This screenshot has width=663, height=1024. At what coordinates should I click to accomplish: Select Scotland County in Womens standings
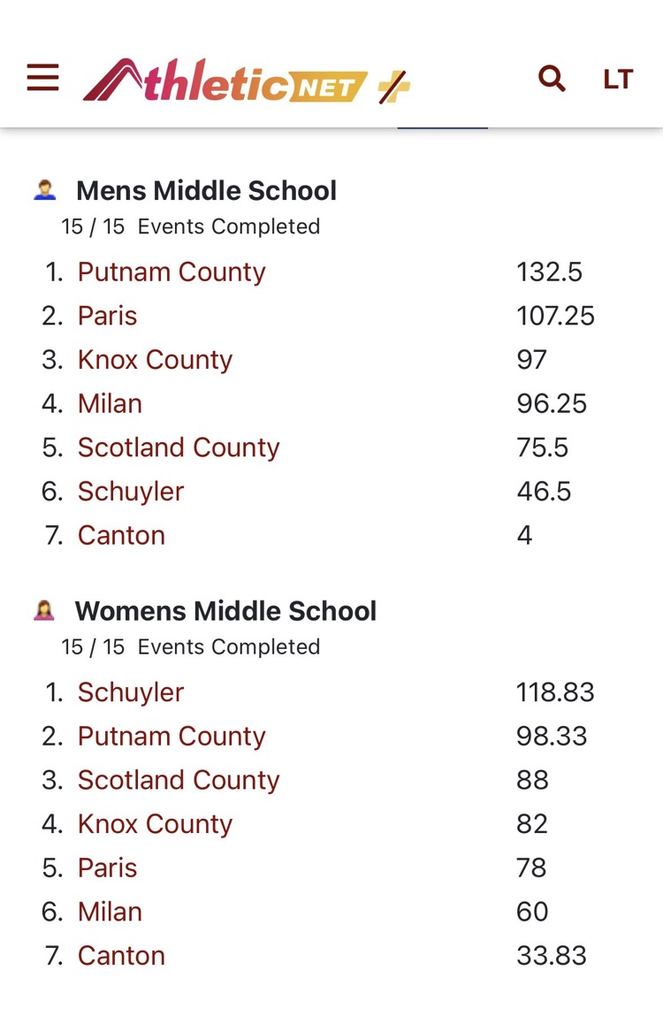tap(178, 780)
